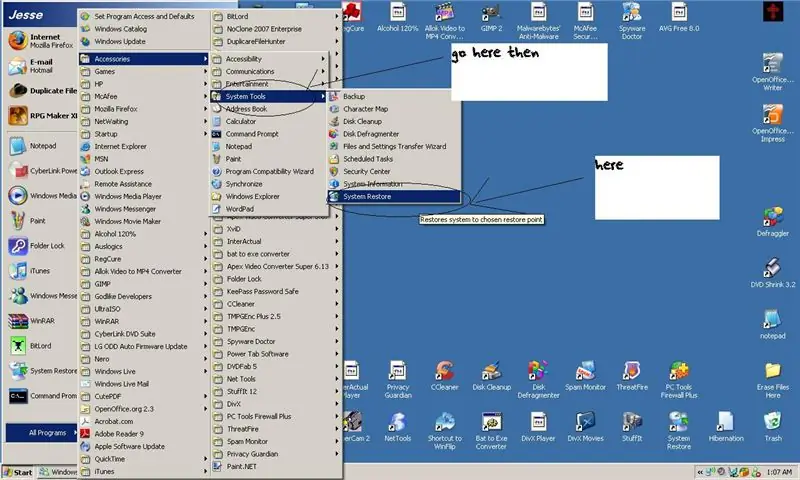Open GIMP 2 desktop shortcut
This screenshot has width=800, height=480.
[x=491, y=18]
